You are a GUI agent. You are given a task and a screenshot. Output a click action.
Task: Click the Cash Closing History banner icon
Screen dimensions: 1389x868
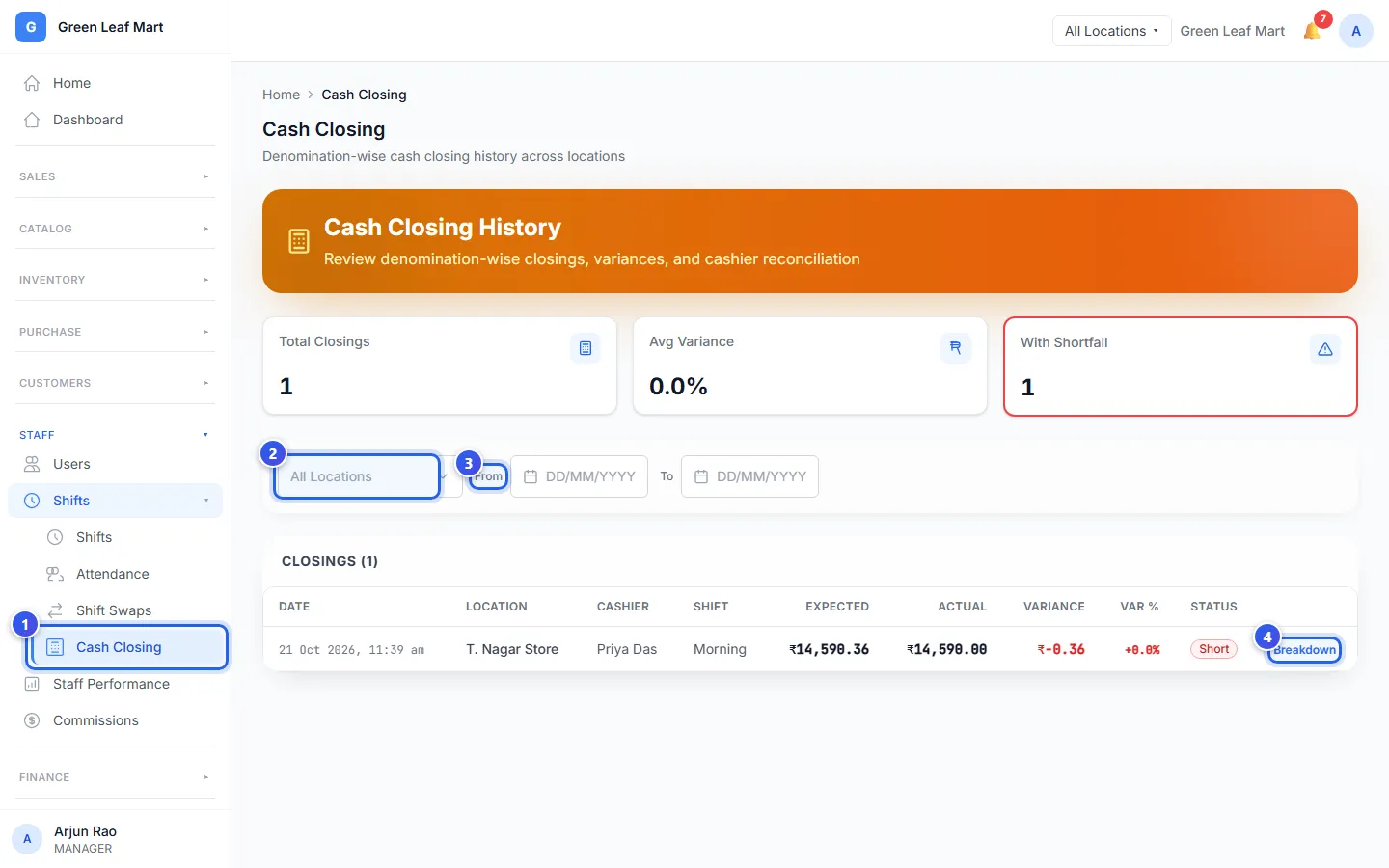click(x=299, y=241)
